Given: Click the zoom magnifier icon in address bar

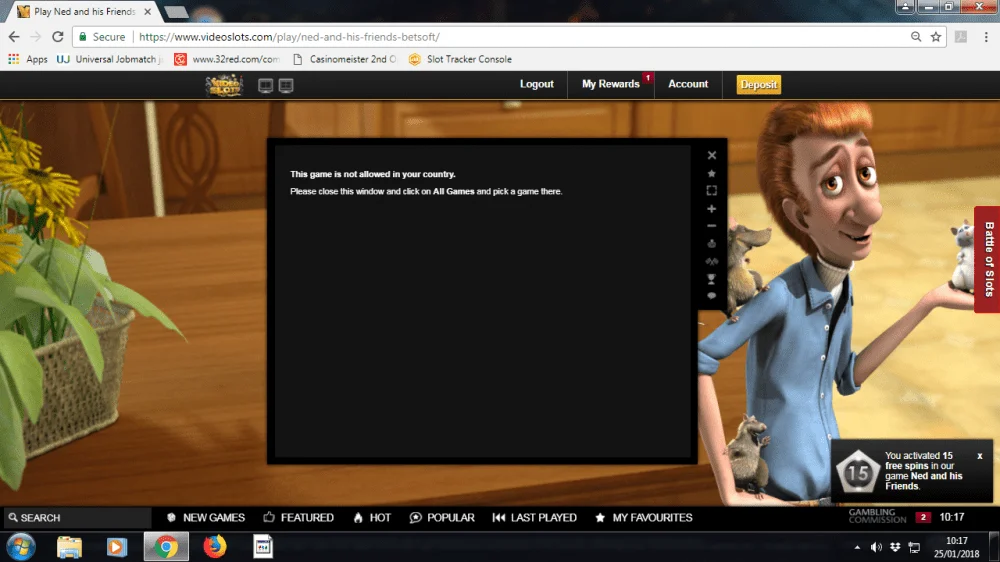Looking at the screenshot, I should 916,36.
